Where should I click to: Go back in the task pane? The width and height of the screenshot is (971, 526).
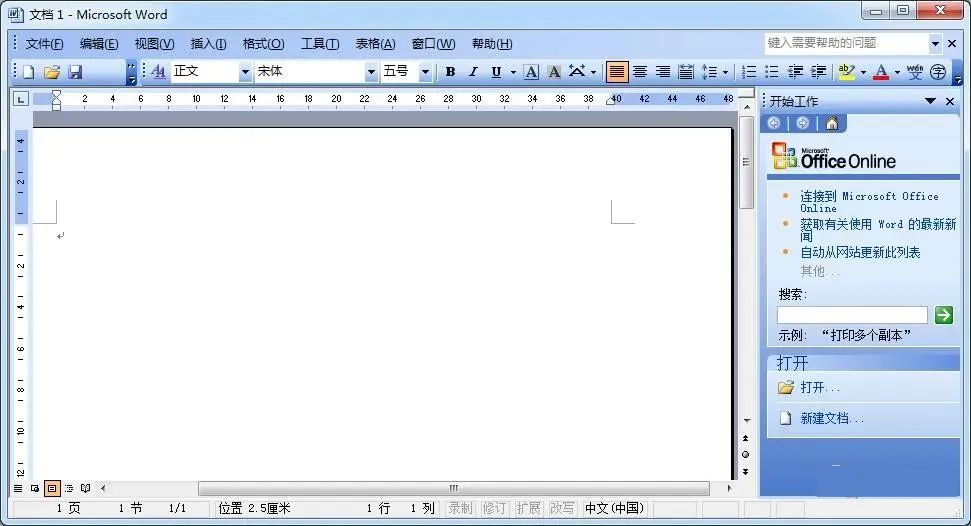(773, 123)
